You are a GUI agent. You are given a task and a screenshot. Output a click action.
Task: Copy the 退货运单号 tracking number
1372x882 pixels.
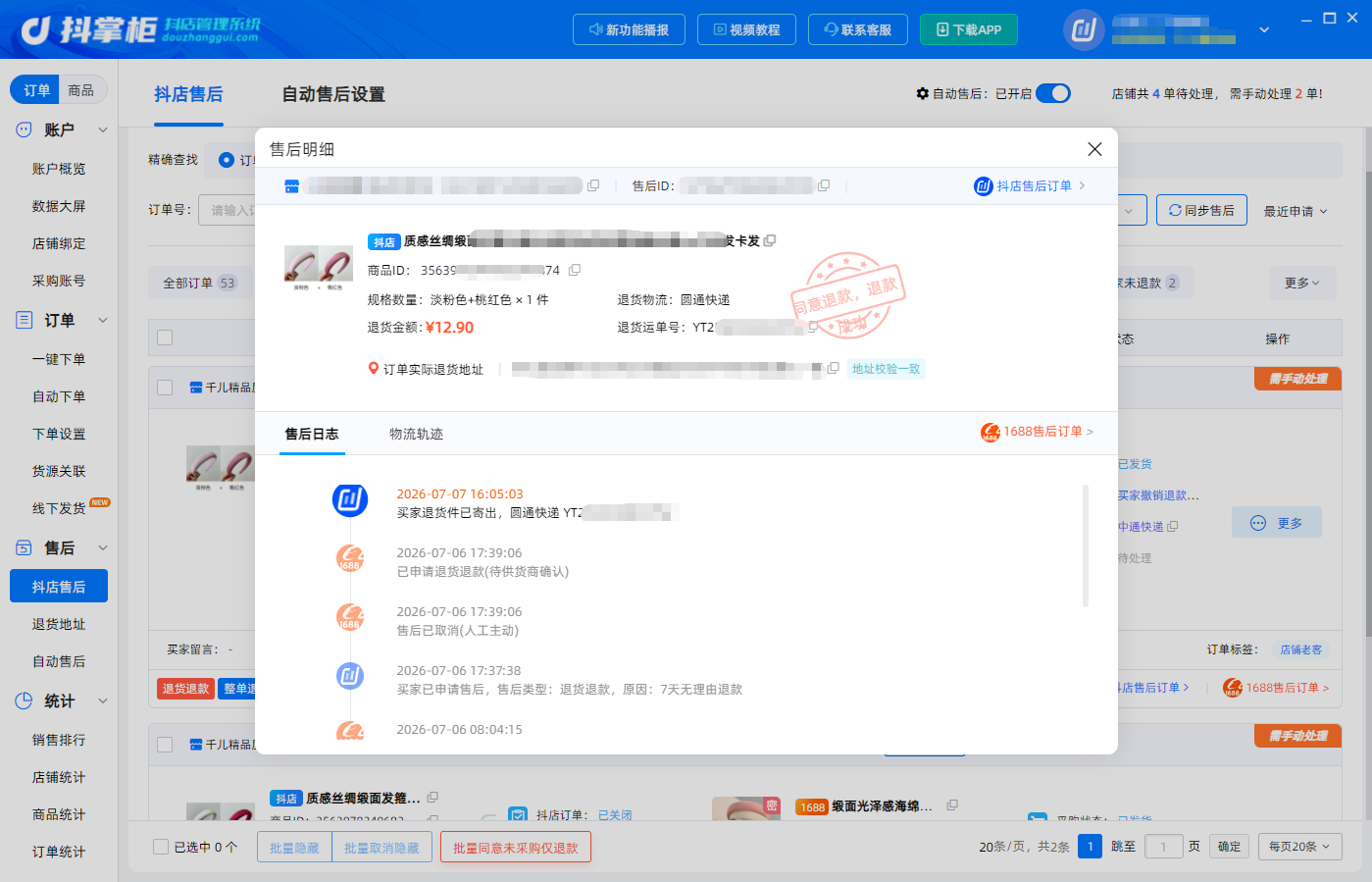coord(813,327)
